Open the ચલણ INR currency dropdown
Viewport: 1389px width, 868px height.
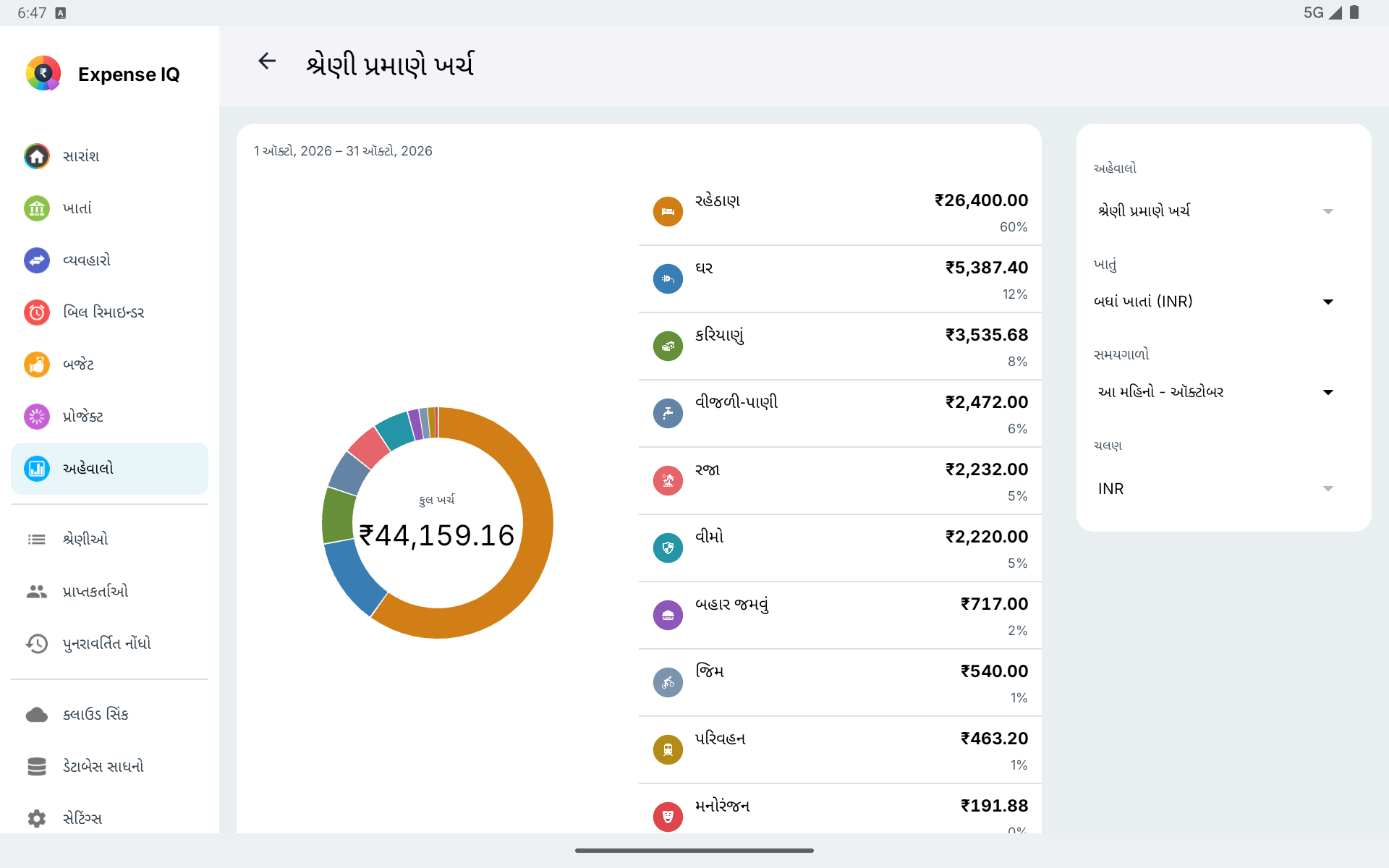[1215, 489]
